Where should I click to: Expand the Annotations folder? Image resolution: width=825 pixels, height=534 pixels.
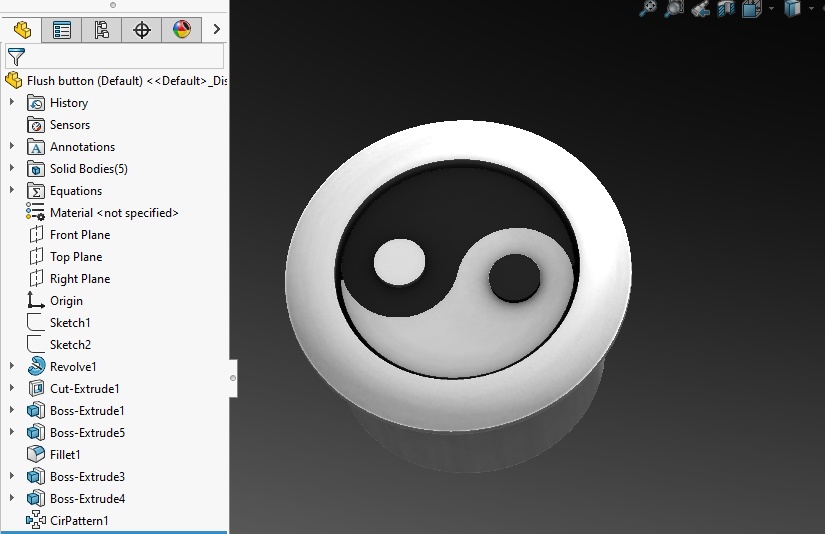[x=12, y=146]
